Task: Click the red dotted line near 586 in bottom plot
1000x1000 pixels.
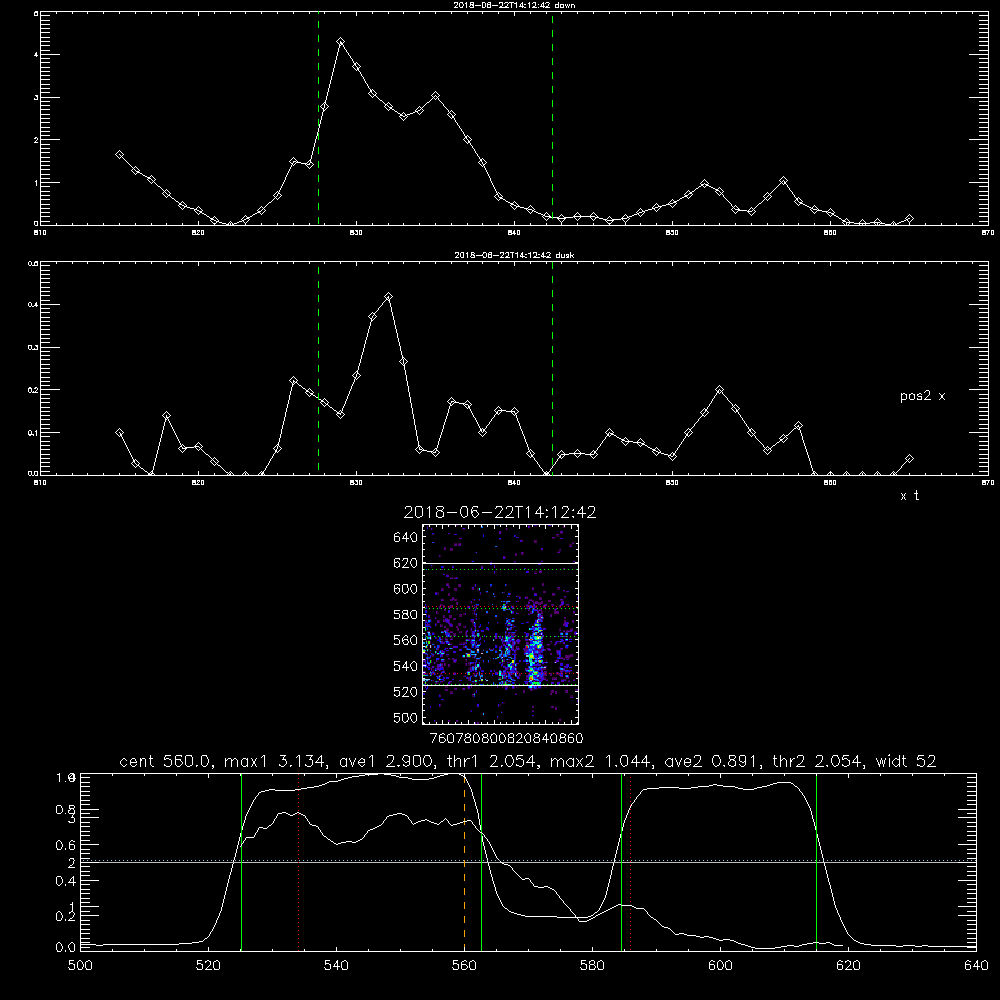Action: (x=631, y=862)
